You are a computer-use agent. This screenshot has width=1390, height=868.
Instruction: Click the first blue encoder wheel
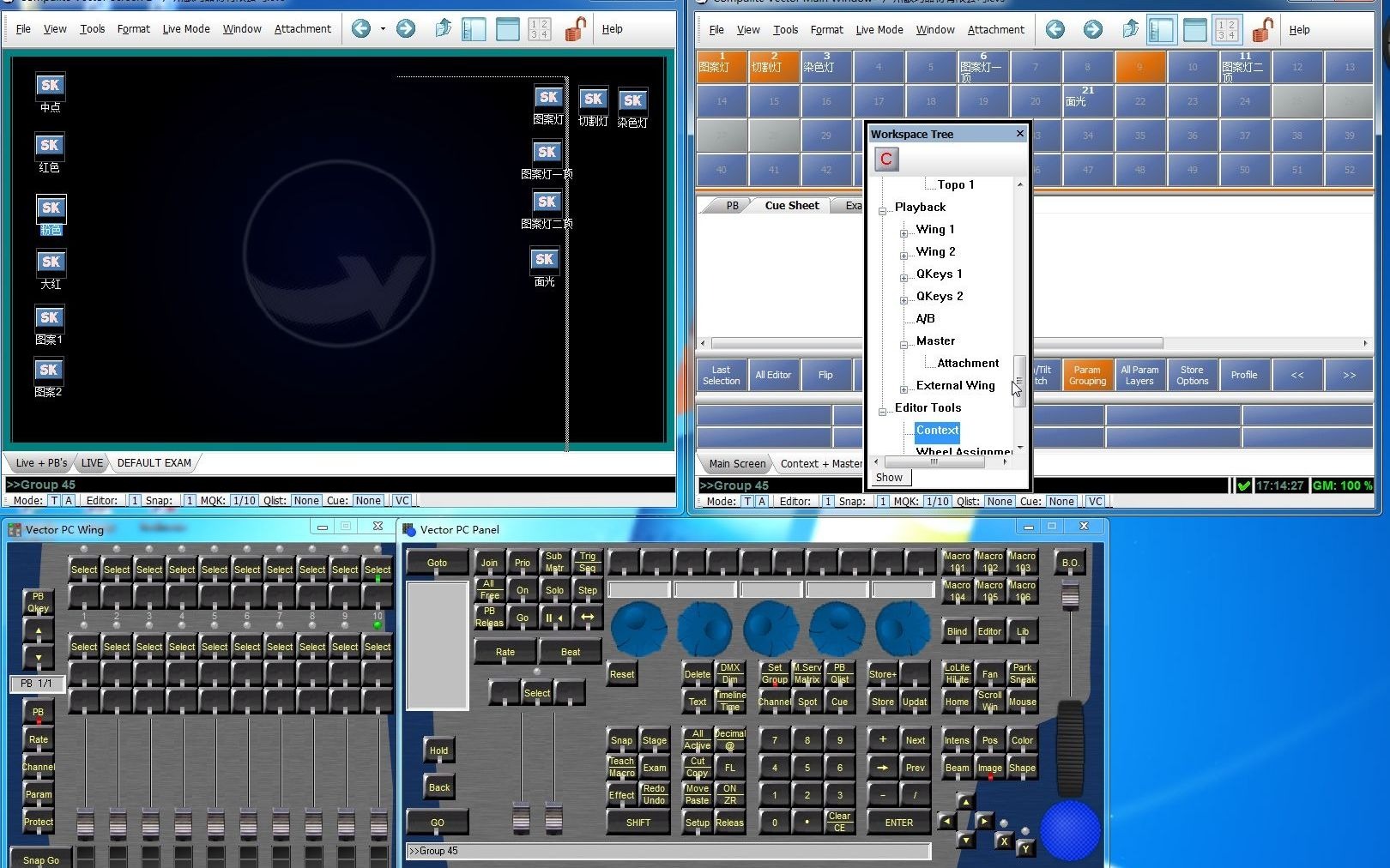(638, 628)
